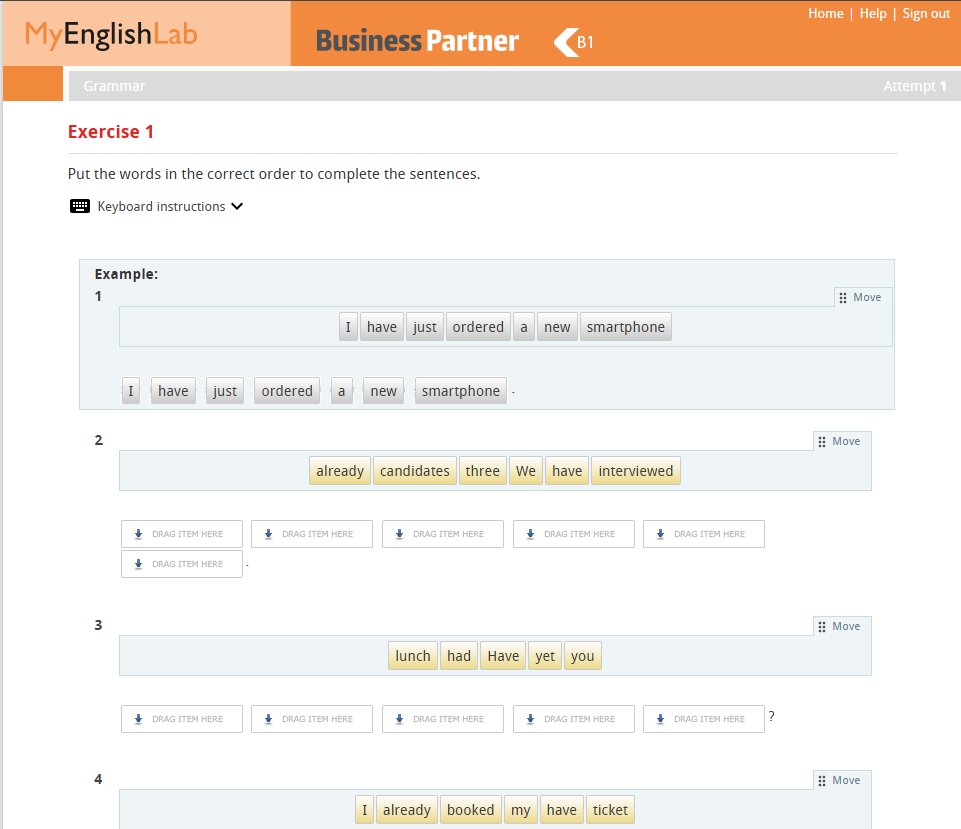Image resolution: width=961 pixels, height=829 pixels.
Task: Open the Help link
Action: click(873, 14)
